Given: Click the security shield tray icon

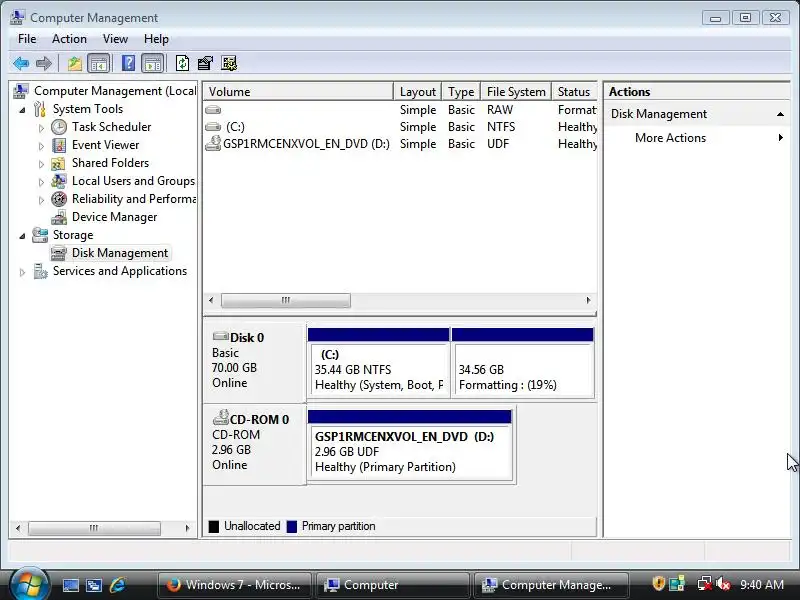Looking at the screenshot, I should (658, 584).
